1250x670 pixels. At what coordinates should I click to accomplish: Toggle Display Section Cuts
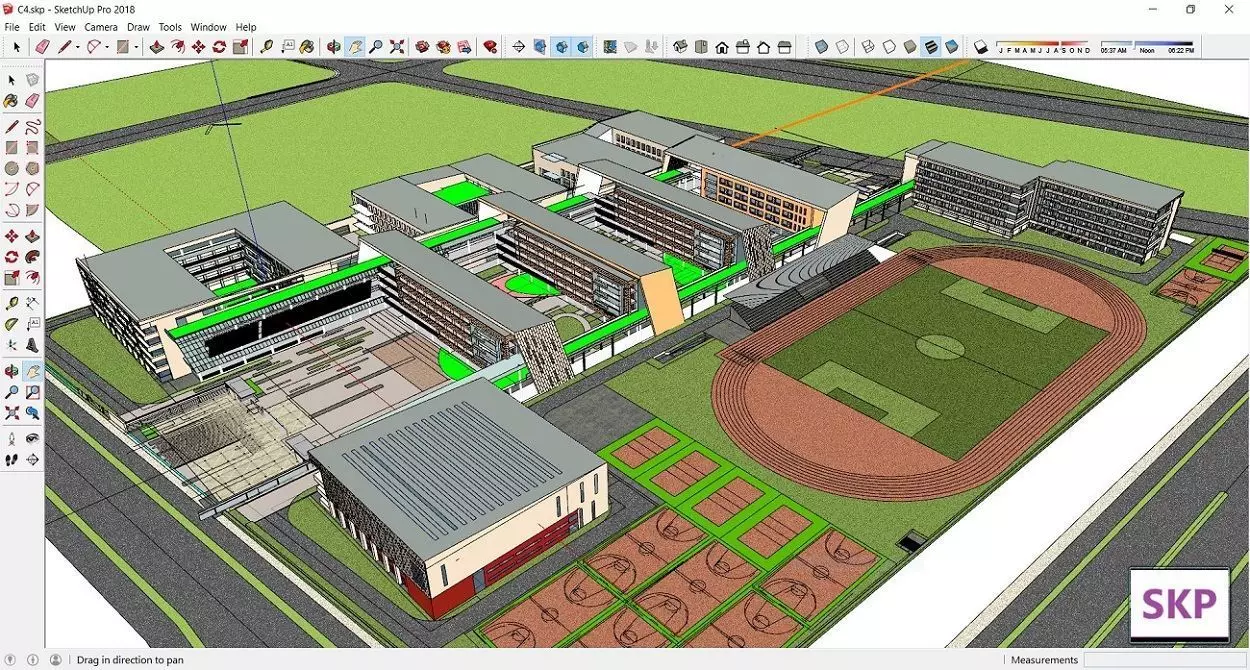pyautogui.click(x=561, y=46)
